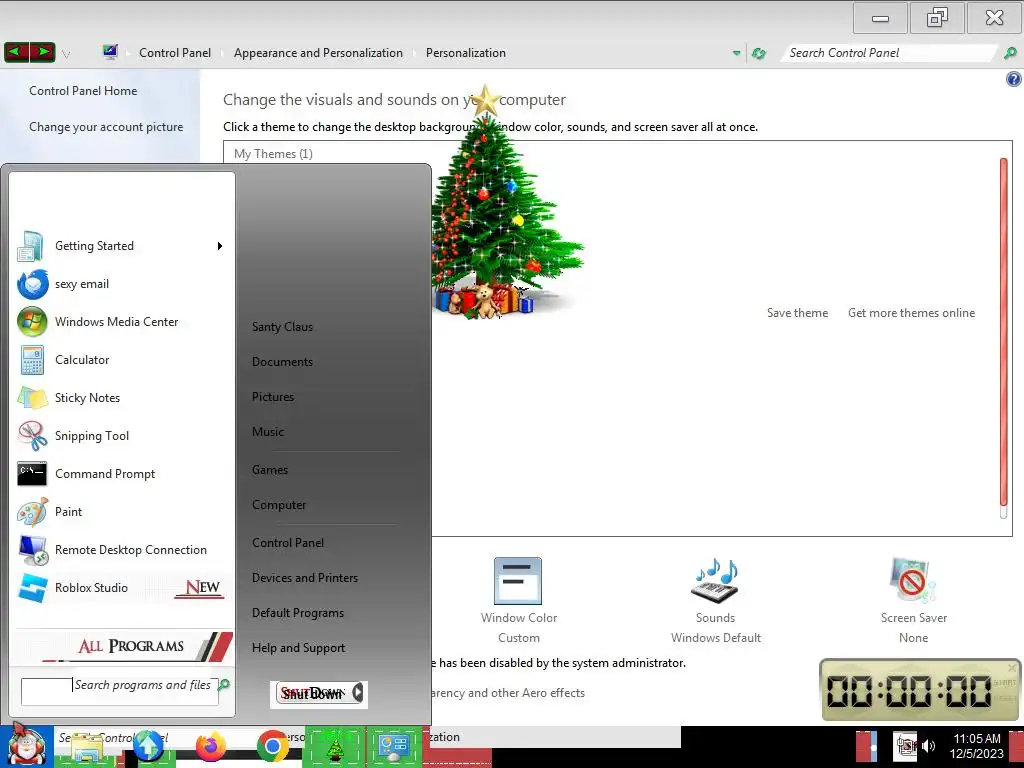1024x768 pixels.
Task: Click the 00:00:00 timer gadget display
Action: pos(909,690)
